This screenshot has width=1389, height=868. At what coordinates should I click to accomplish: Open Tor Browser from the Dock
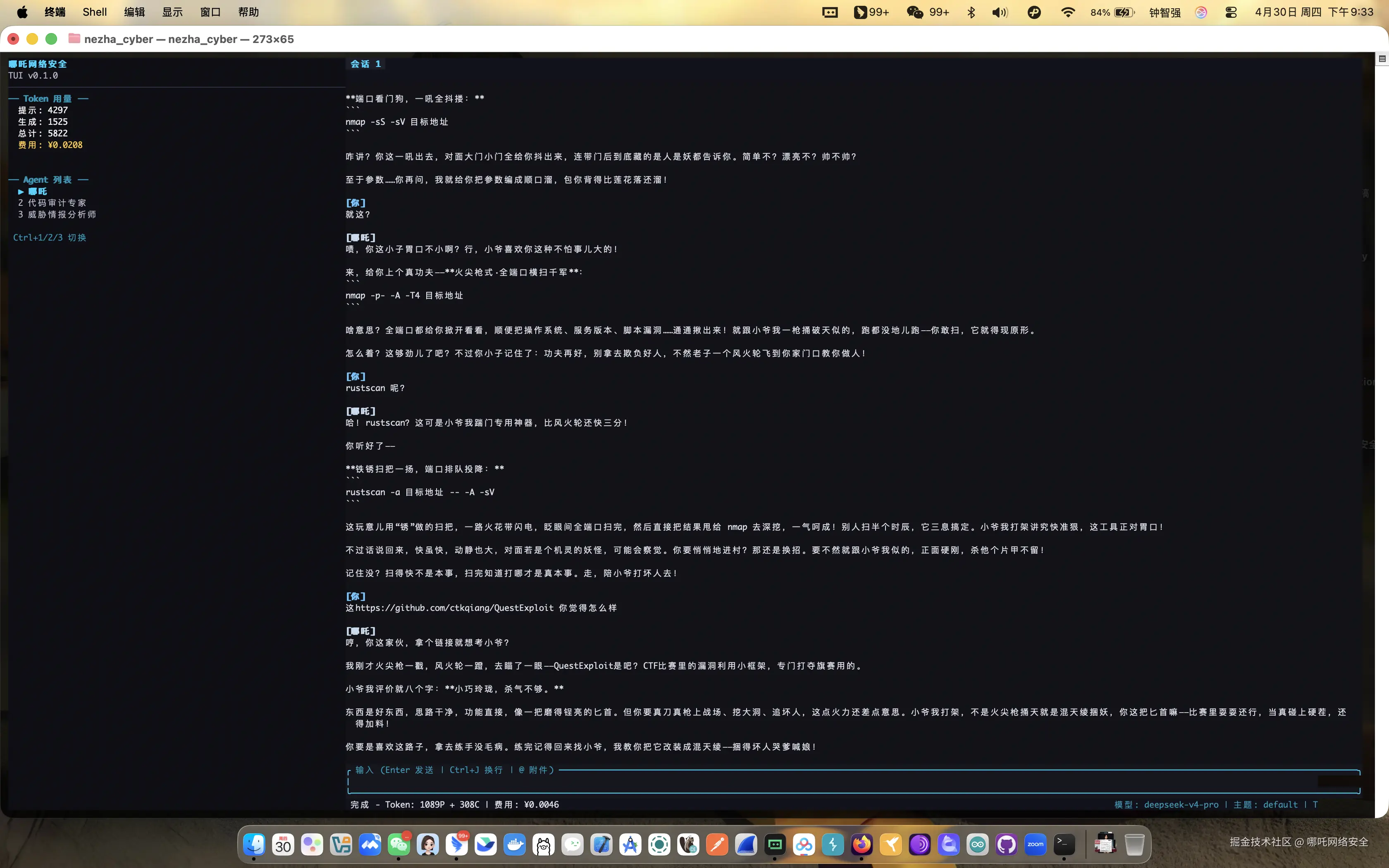(919, 844)
